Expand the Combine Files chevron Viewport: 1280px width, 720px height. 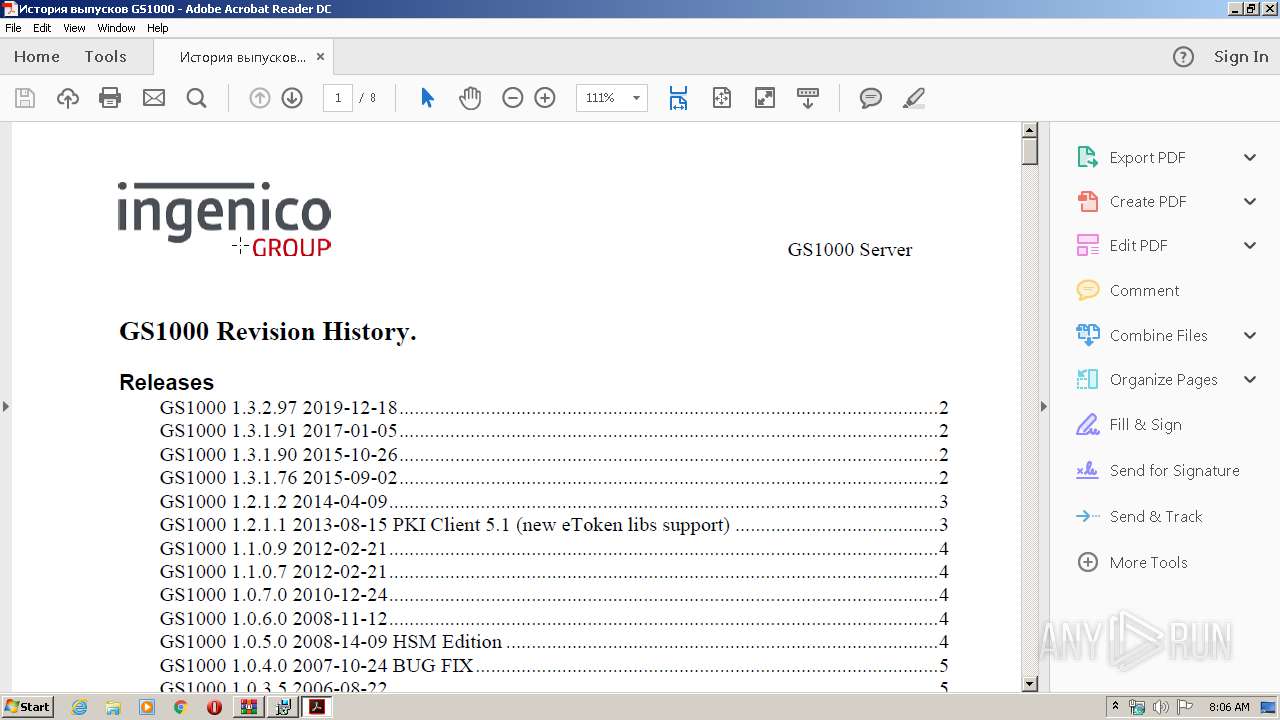(1250, 335)
